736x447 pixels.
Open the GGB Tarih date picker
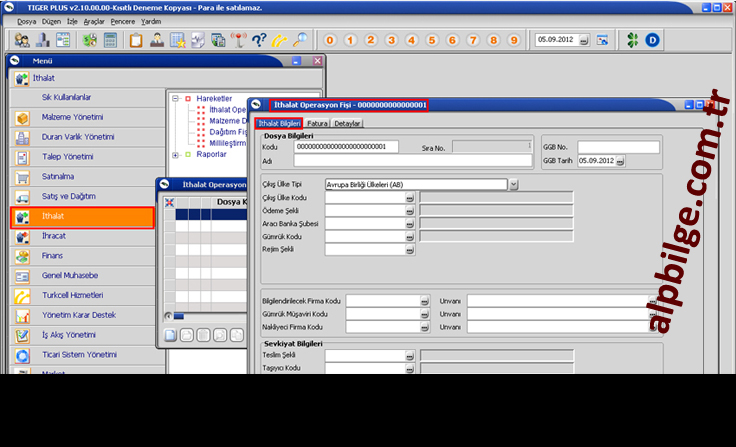tap(624, 160)
